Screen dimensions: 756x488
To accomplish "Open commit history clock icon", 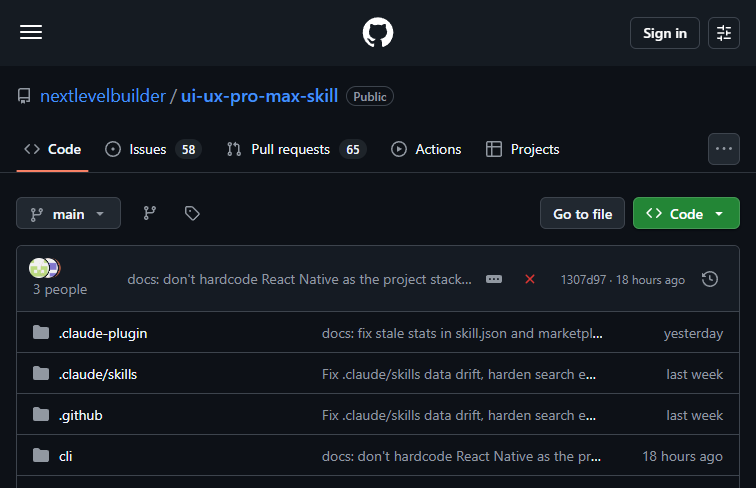I will (710, 279).
